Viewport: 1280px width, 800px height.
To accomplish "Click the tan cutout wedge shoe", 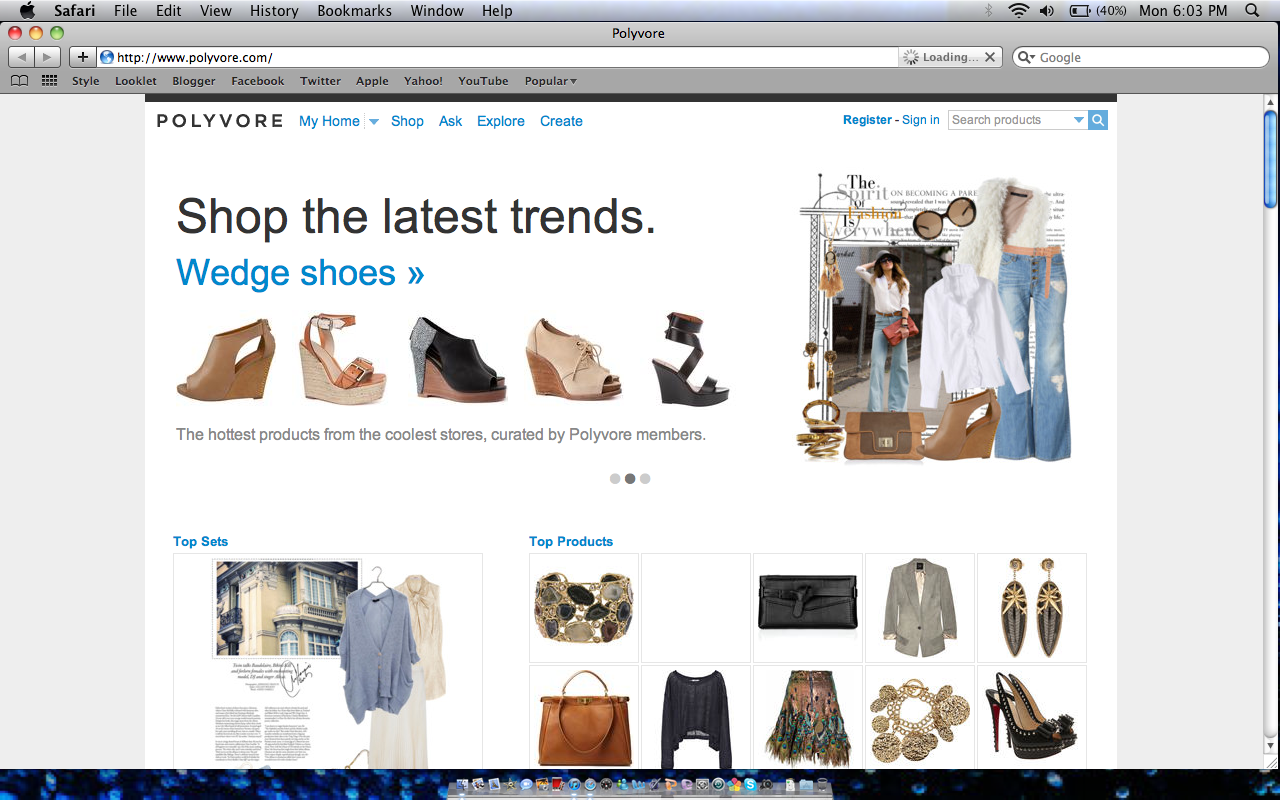I will 226,359.
